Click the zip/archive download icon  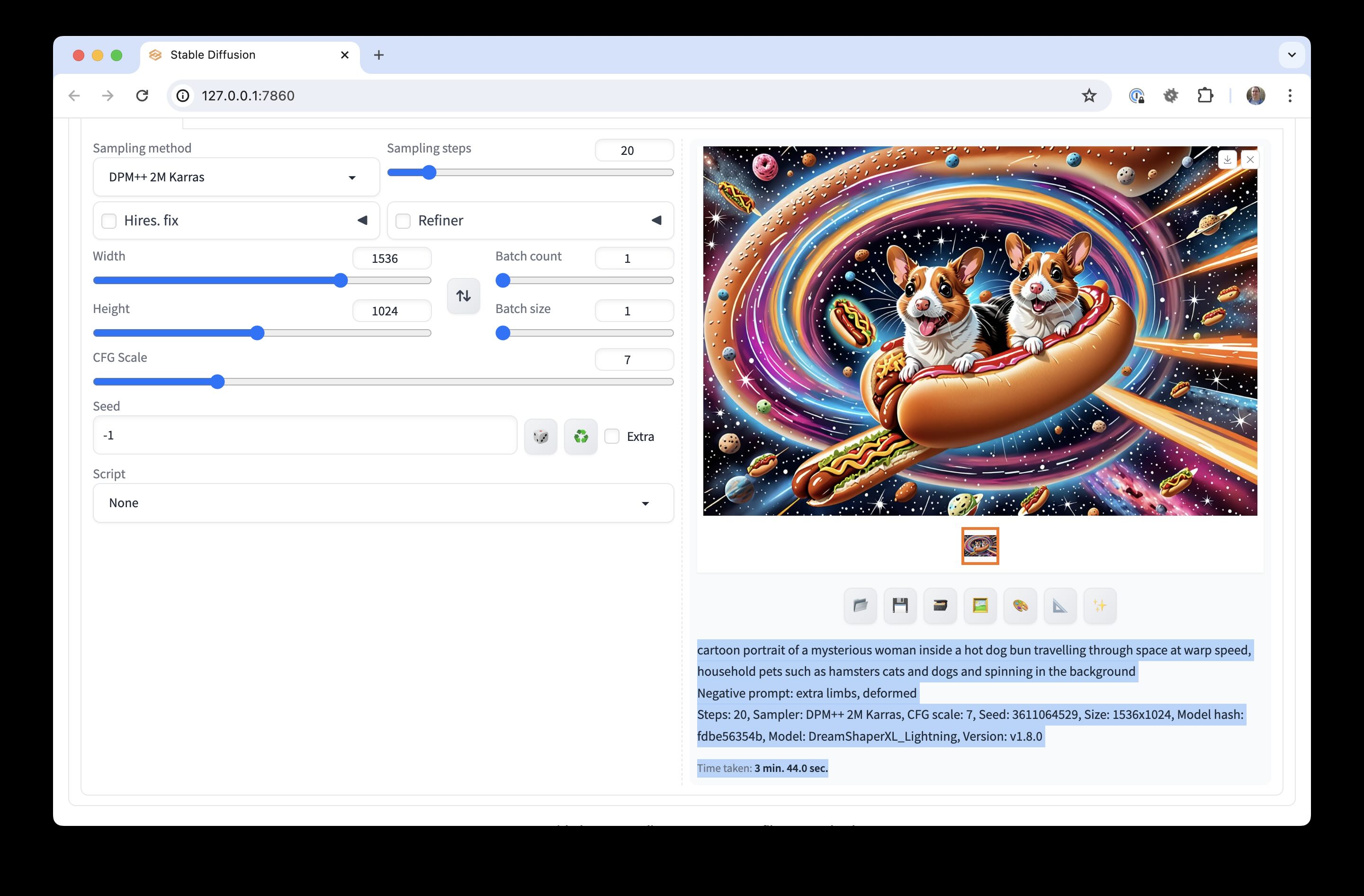click(939, 605)
